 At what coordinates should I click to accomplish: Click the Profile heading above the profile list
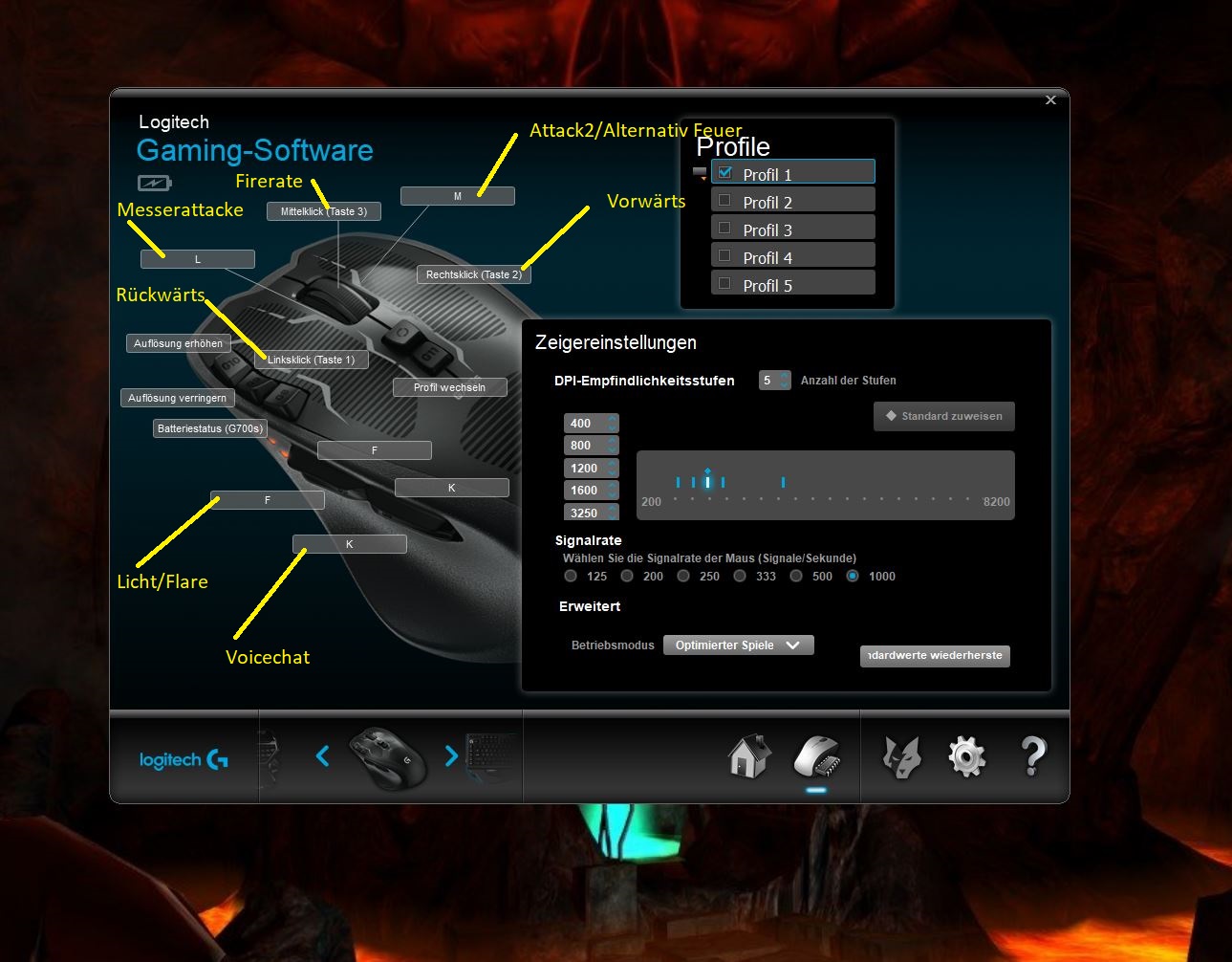733,146
